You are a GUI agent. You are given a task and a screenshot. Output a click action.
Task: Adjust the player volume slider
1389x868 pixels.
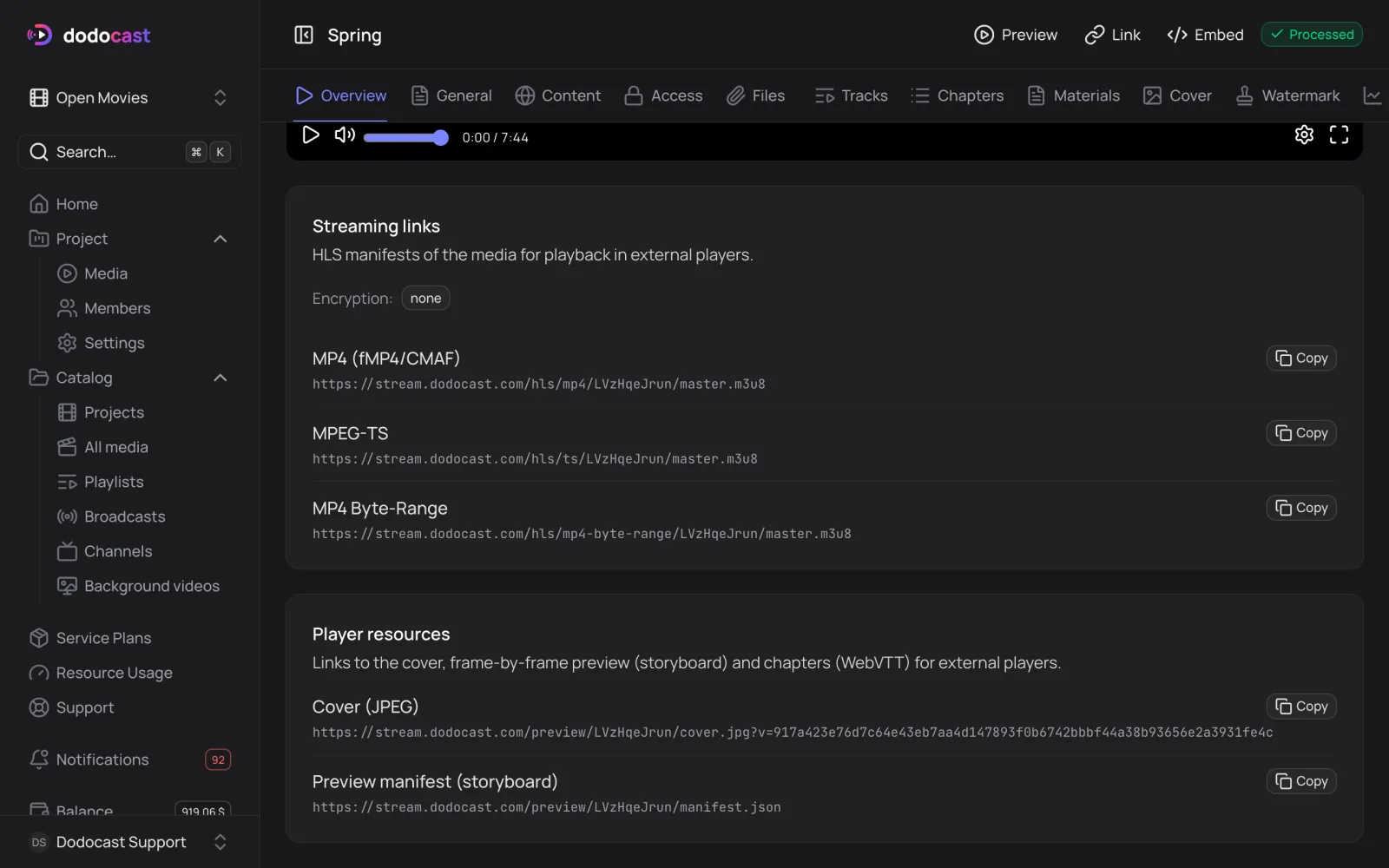(406, 137)
